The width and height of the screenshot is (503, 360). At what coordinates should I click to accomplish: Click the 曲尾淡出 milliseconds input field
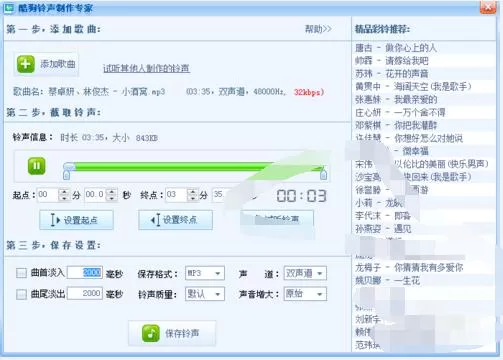[x=85, y=293]
